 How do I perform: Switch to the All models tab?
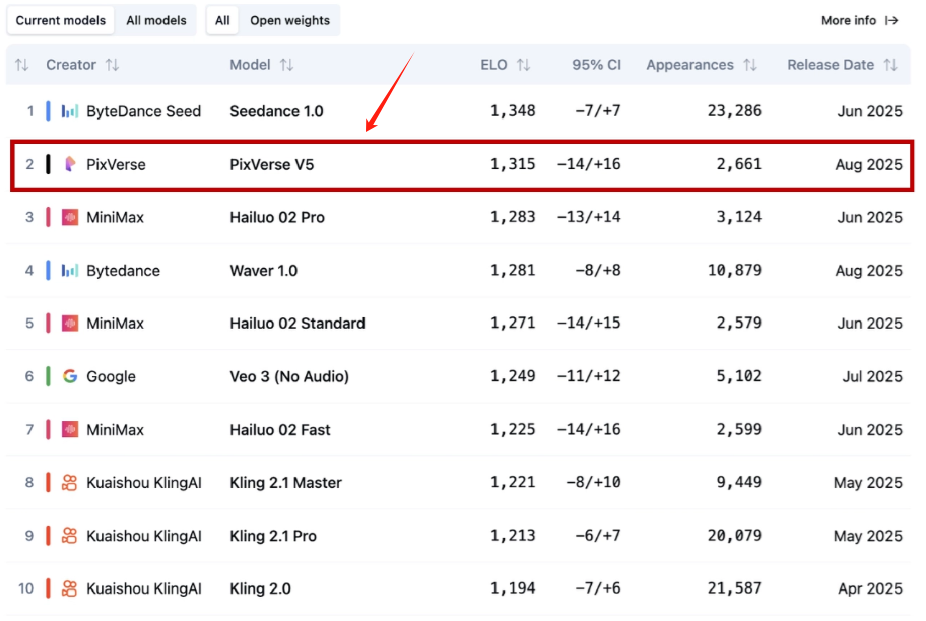click(156, 21)
